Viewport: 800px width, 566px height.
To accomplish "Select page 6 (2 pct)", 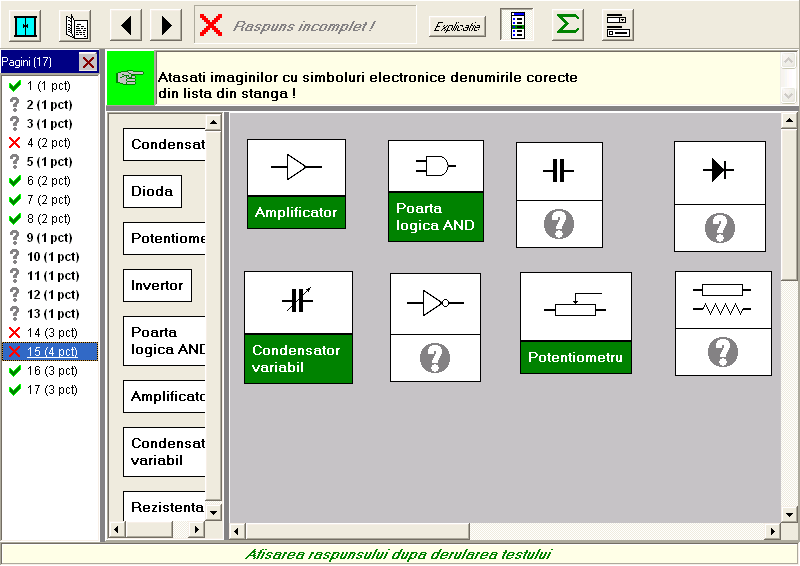I will [x=48, y=181].
